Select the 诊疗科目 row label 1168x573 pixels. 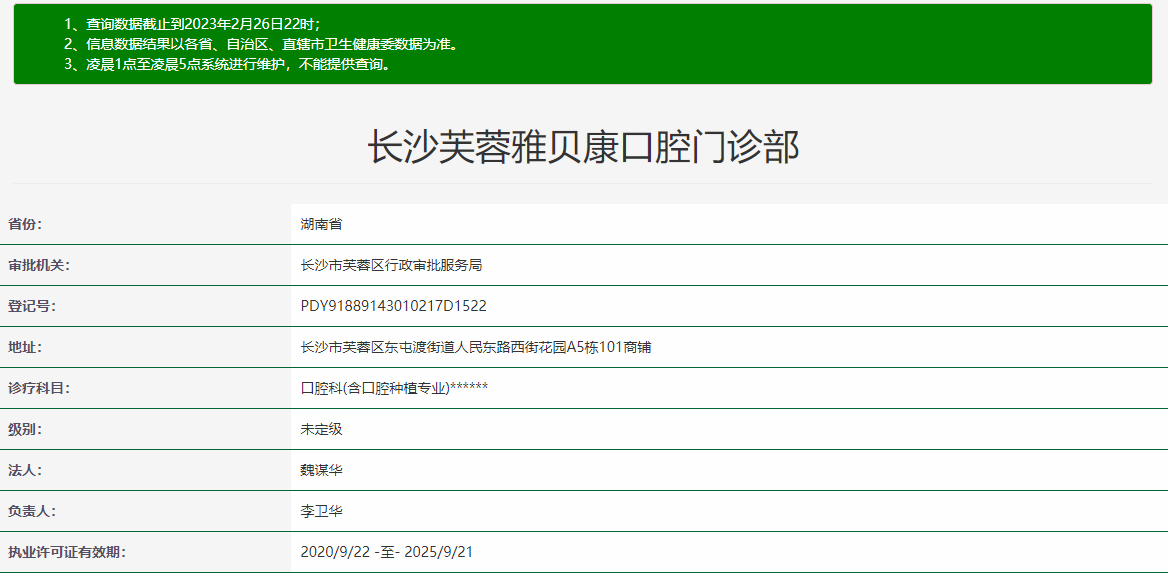tap(39, 388)
